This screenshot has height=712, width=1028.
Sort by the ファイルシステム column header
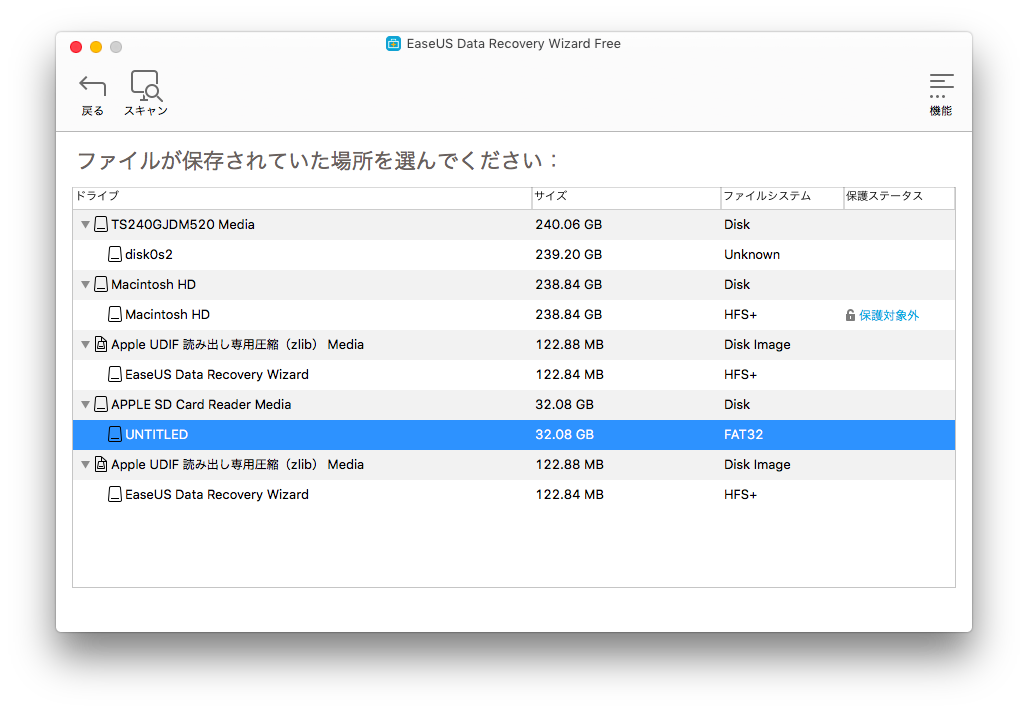[782, 196]
